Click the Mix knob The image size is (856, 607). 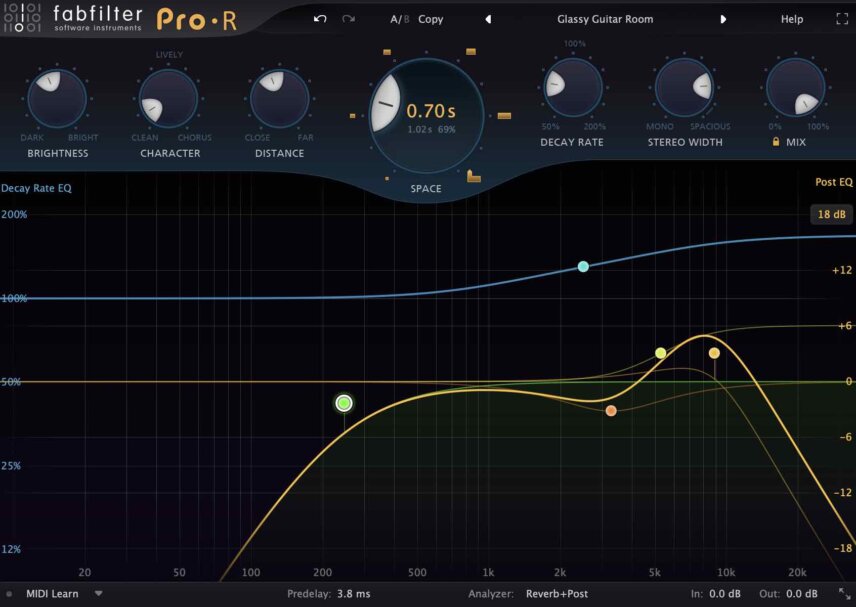pyautogui.click(x=795, y=87)
